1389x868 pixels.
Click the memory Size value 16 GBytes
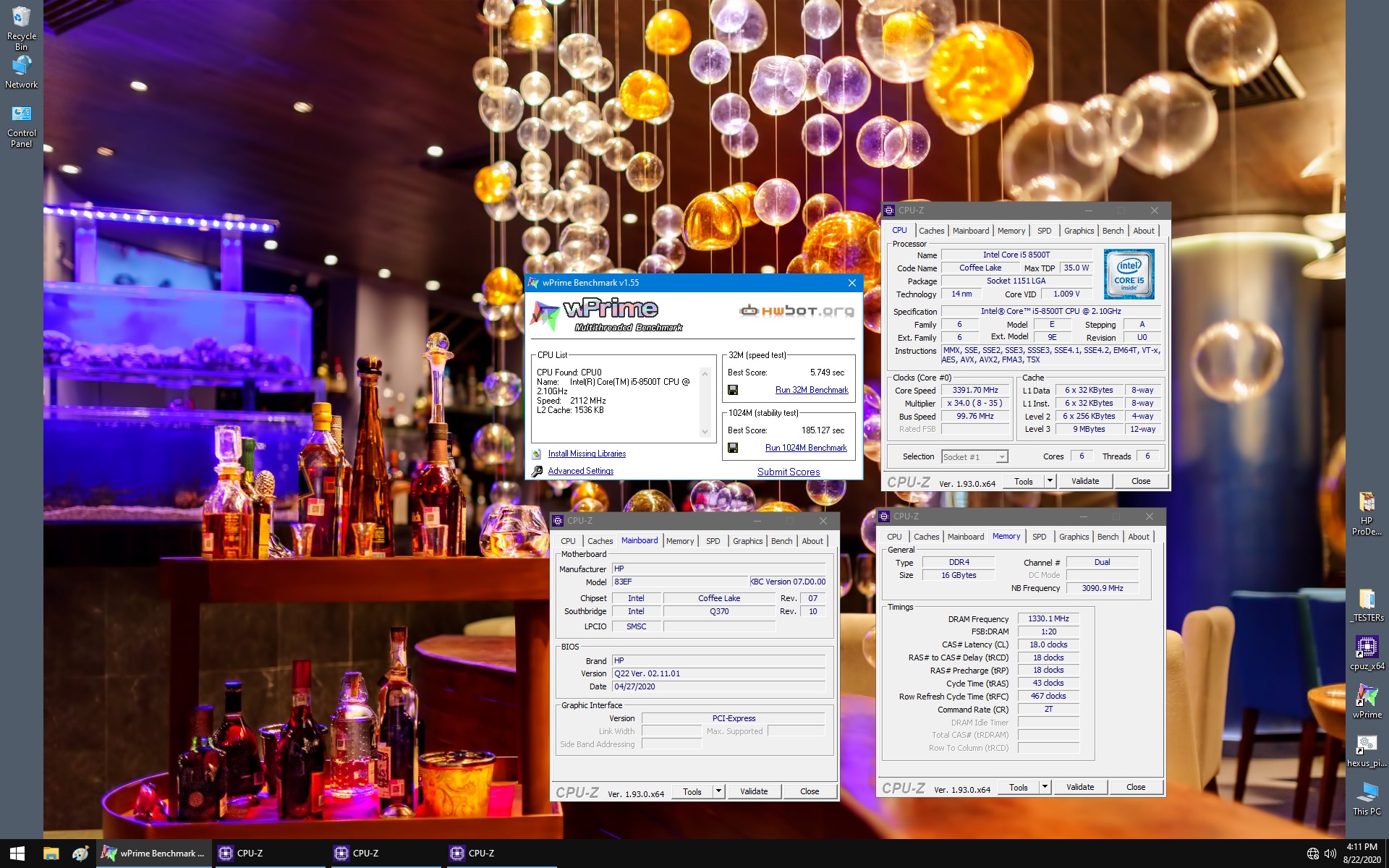[x=959, y=575]
